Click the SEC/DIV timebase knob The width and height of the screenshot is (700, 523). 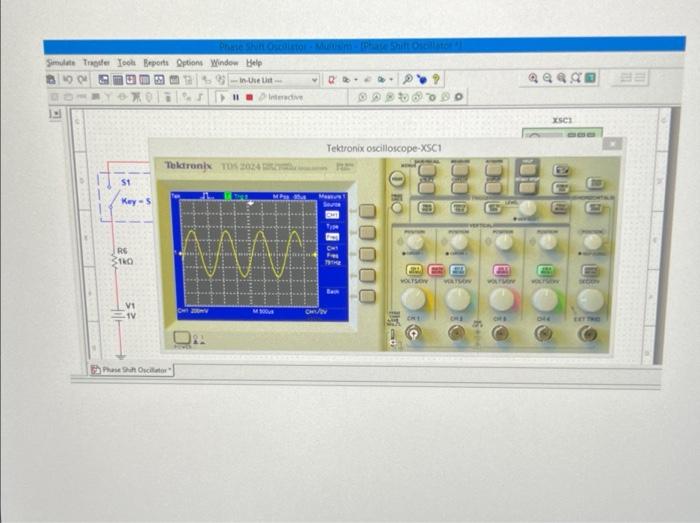590,300
